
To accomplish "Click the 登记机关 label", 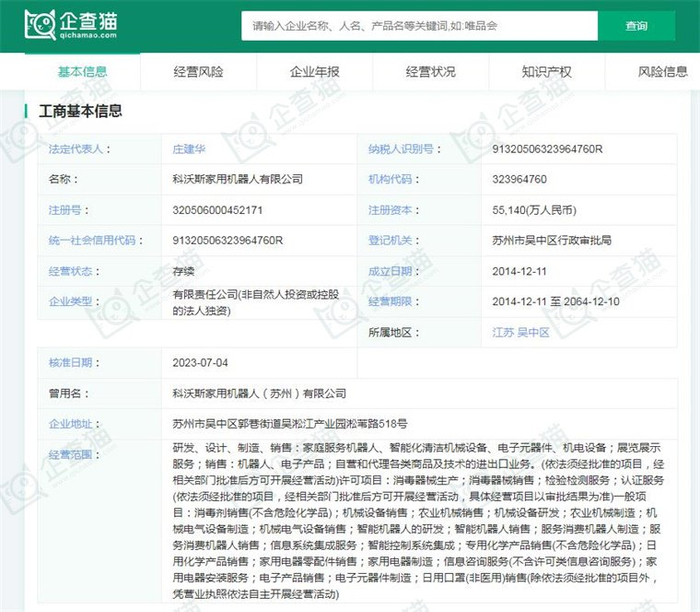I will [x=390, y=241].
